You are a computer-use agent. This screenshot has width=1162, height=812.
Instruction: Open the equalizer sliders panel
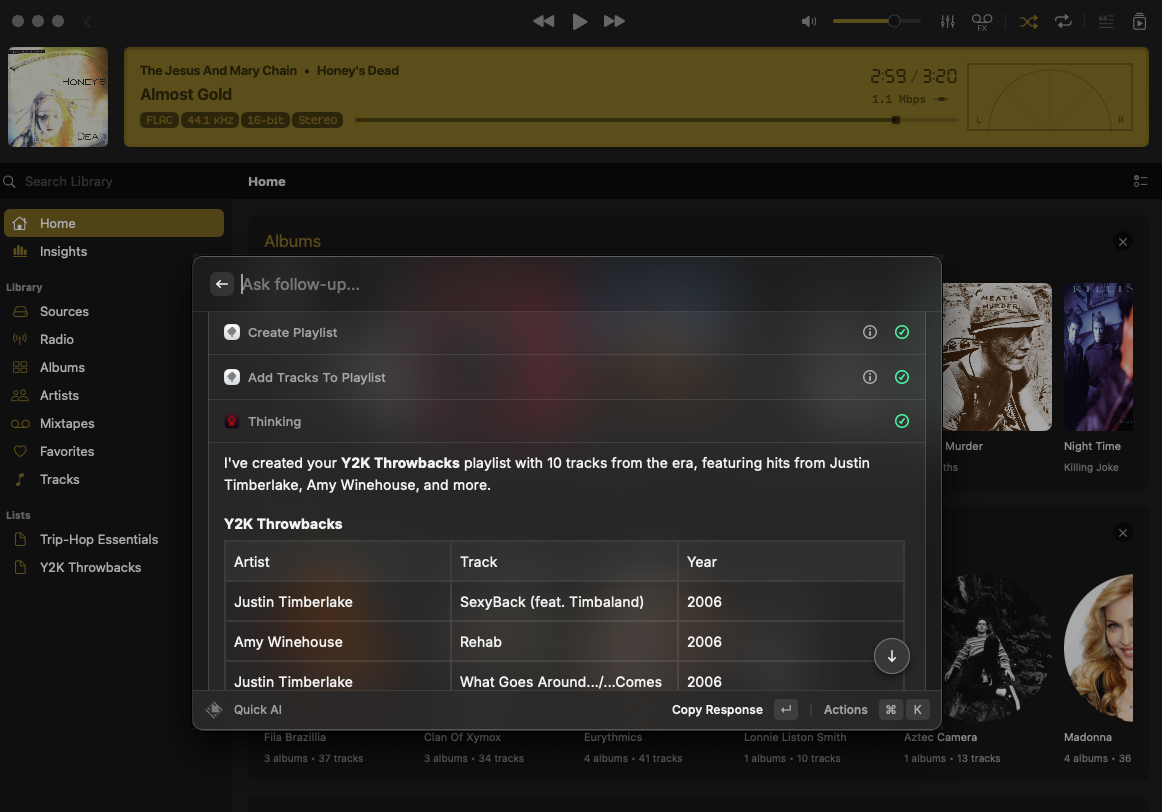click(948, 21)
